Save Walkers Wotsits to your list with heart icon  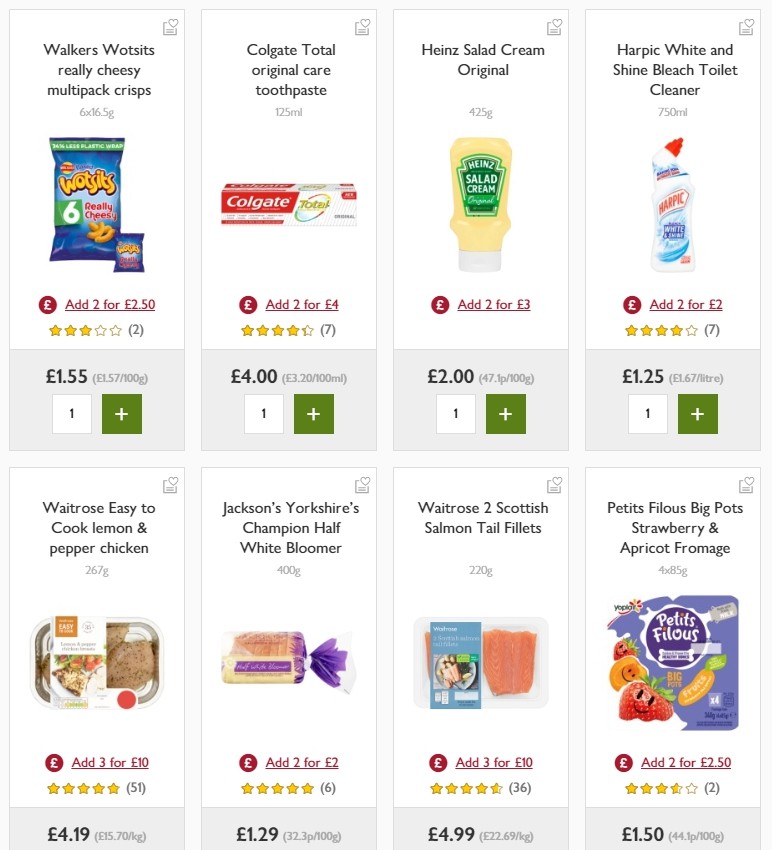point(170,27)
